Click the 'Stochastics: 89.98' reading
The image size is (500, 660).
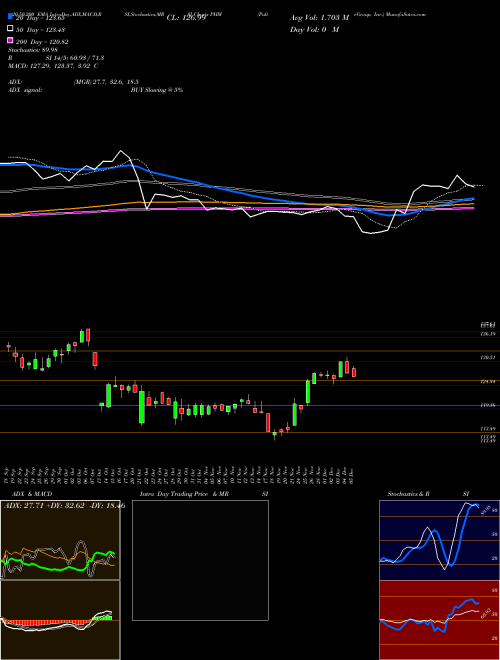33,50
